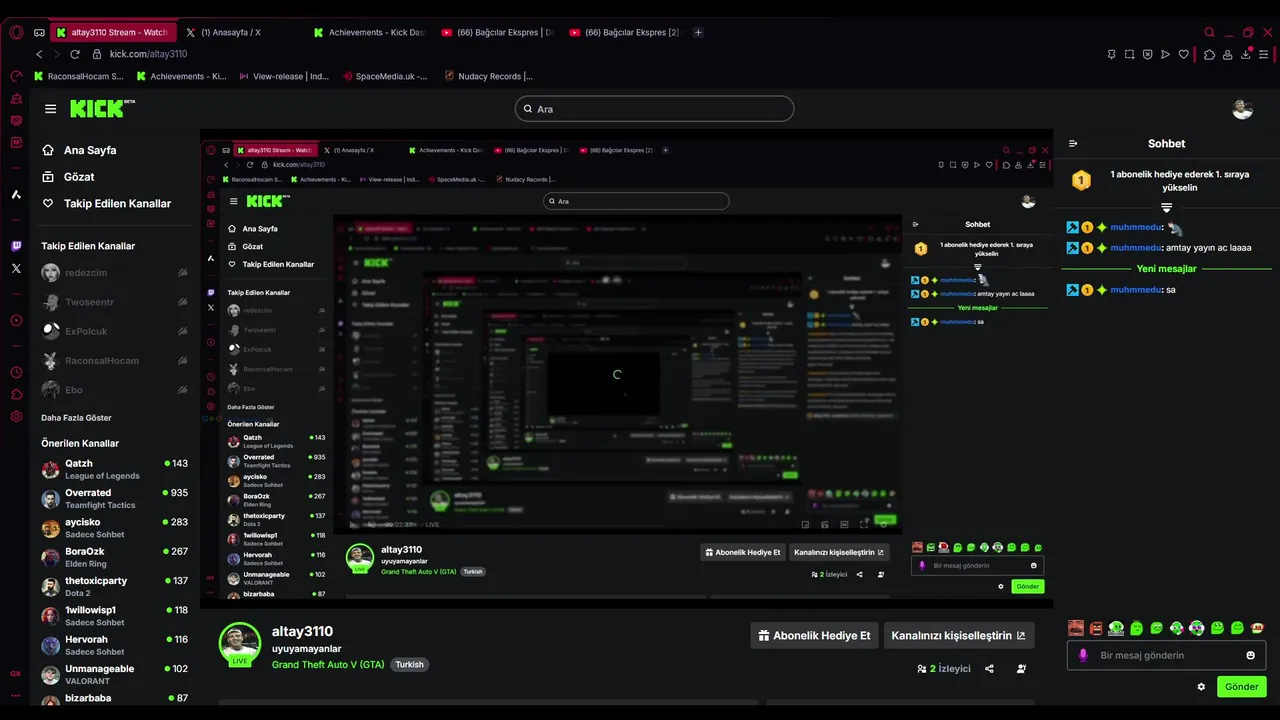Open RaconsalHocam bookmark
Screen dimensions: 1280x720
[79, 76]
